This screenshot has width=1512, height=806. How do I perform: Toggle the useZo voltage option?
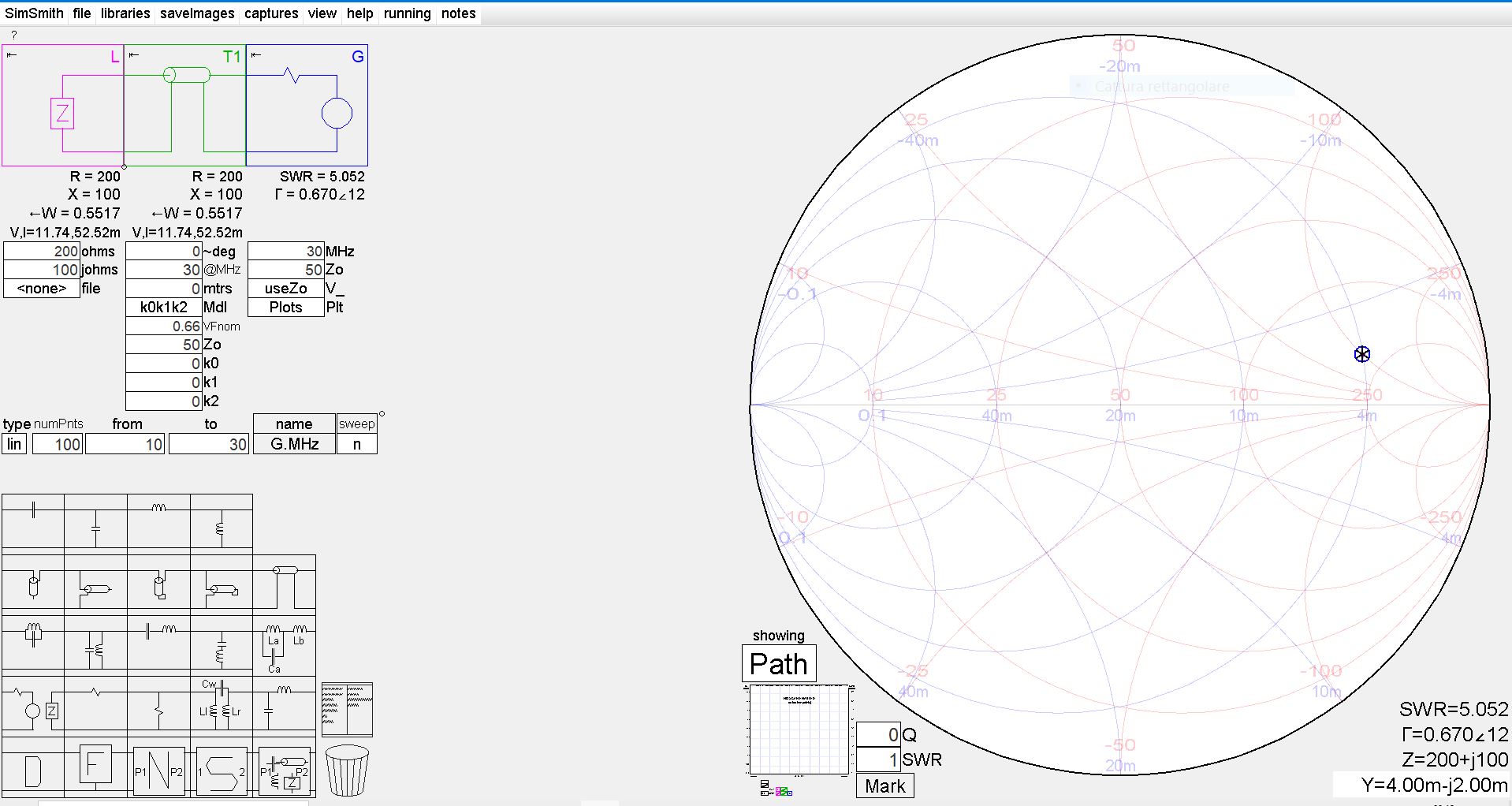point(285,289)
